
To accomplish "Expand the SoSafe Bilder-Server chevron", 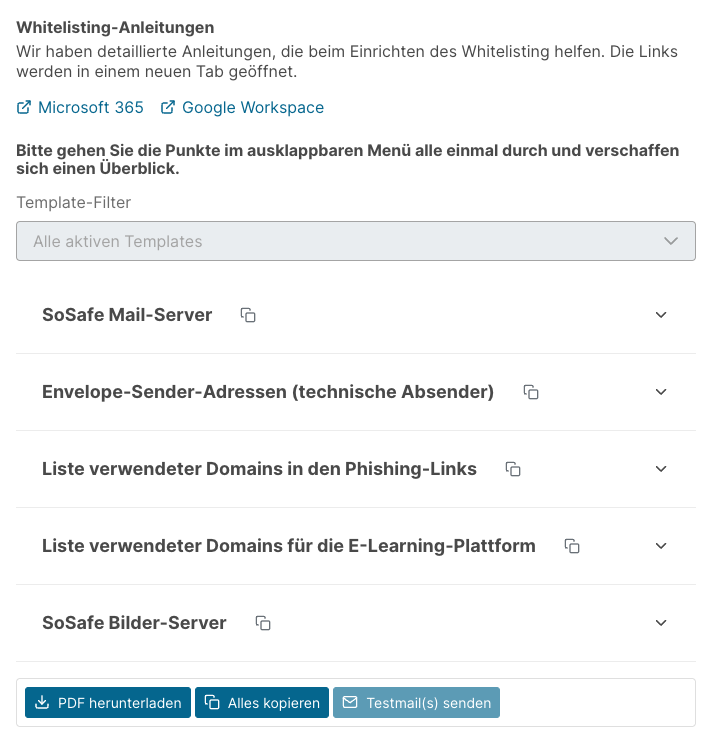I will (660, 623).
